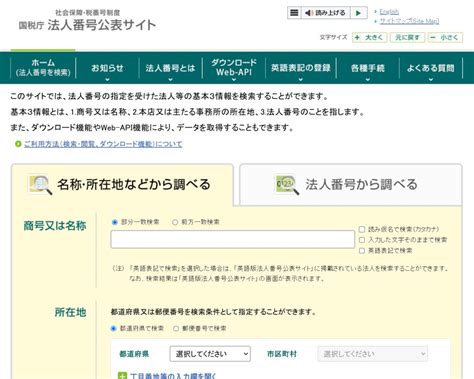The image size is (474, 379).
Task: Expand chevron under ダウンロード Web-API
Action: (234, 80)
